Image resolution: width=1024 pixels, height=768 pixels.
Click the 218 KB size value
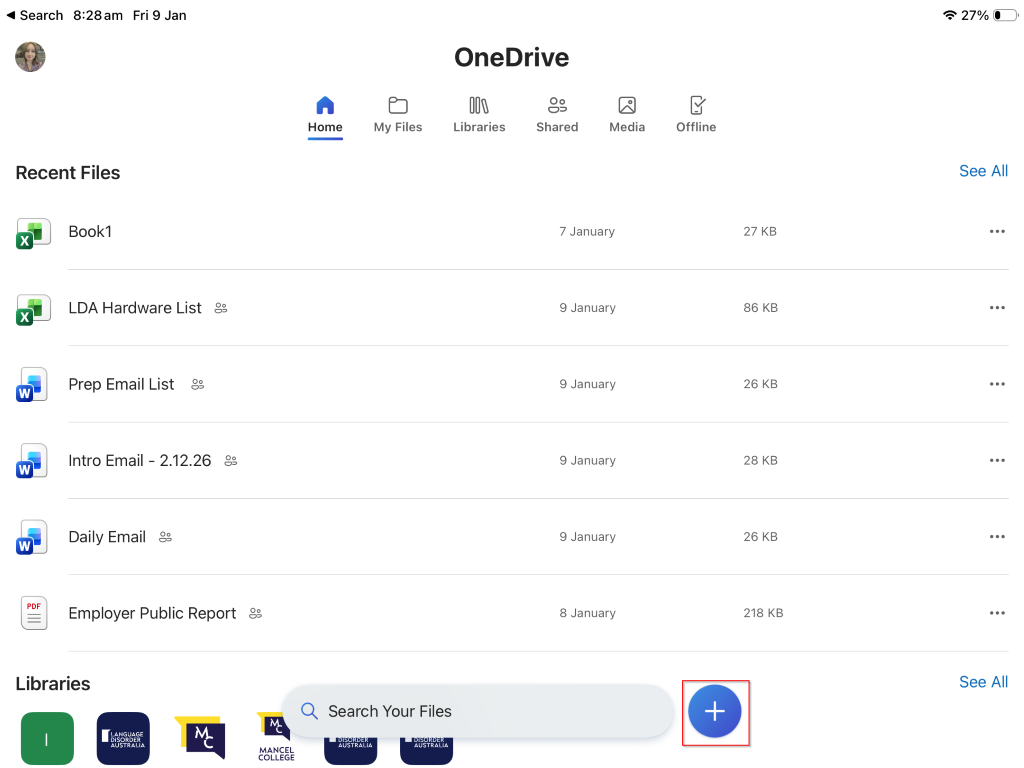(763, 613)
